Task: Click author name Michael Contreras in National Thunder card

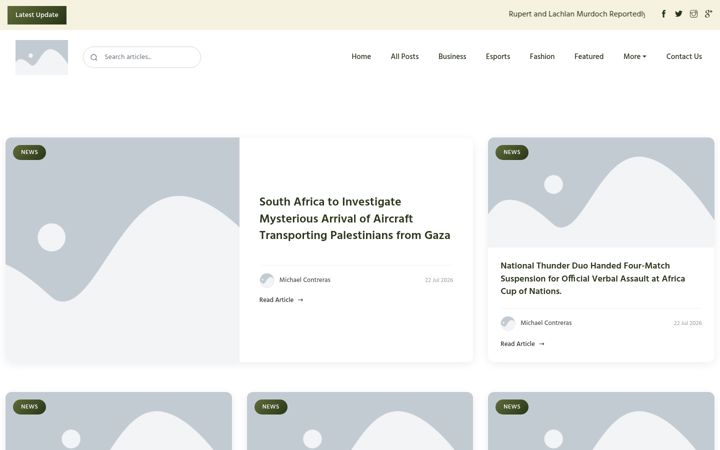Action: (546, 323)
